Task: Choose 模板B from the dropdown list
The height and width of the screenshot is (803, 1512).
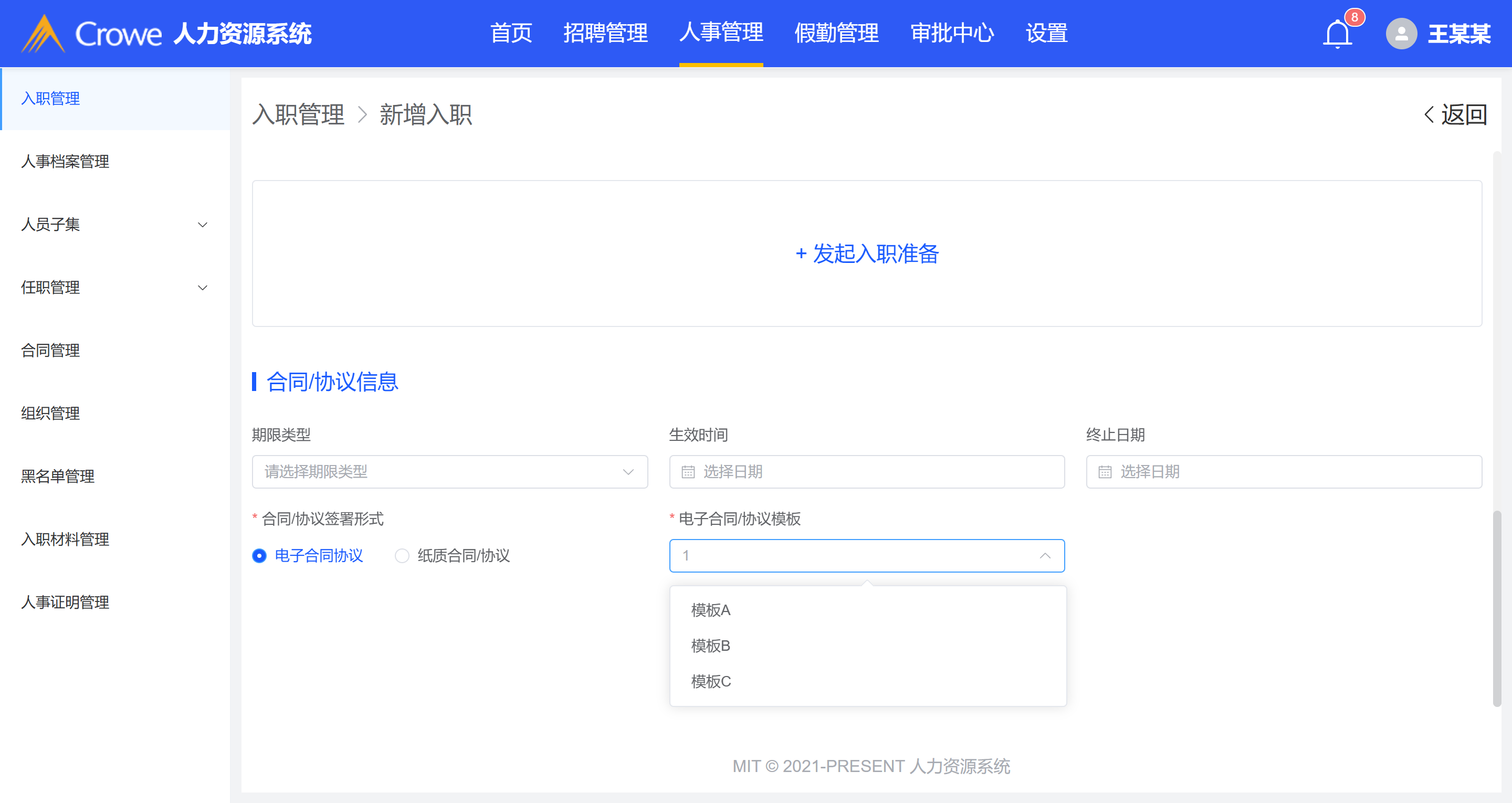Action: (710, 646)
